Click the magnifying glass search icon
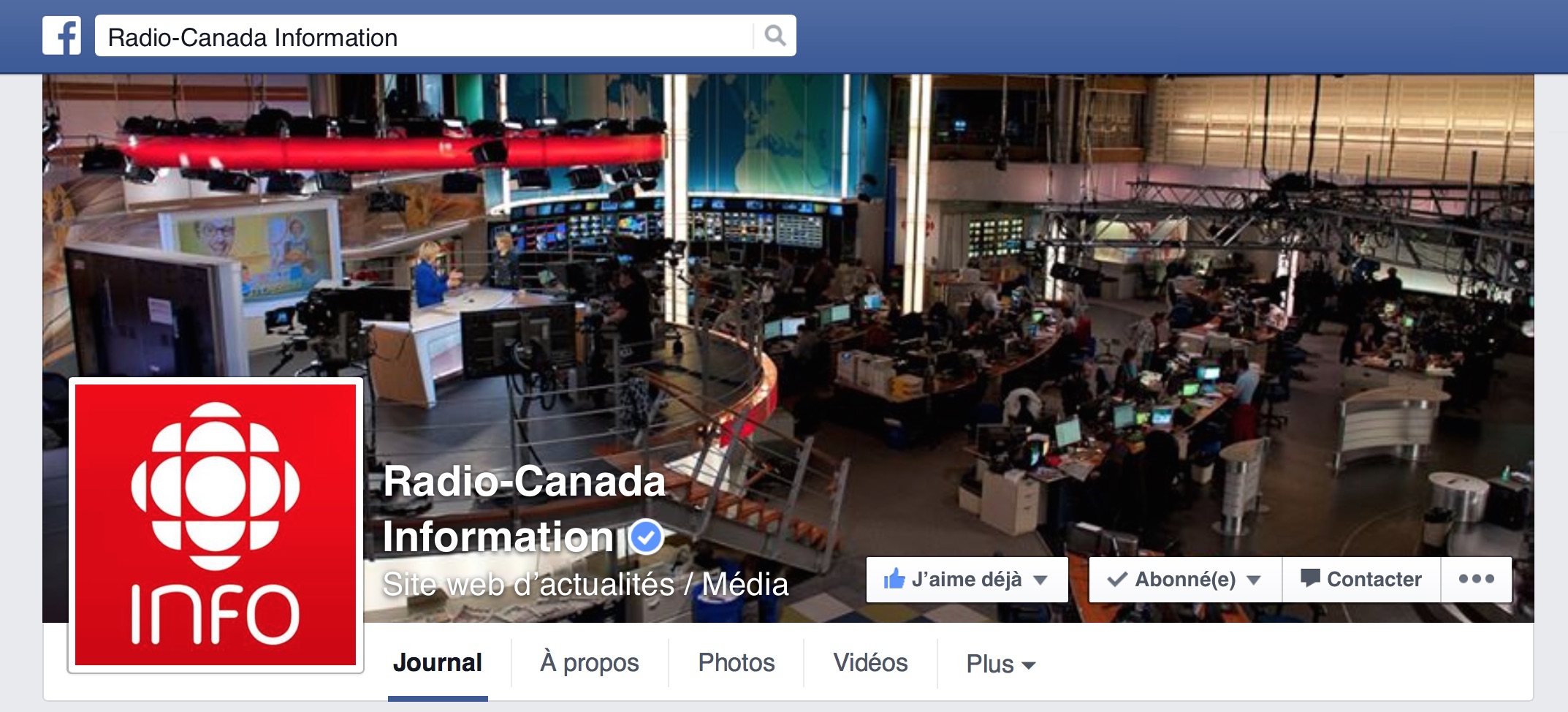The width and height of the screenshot is (1568, 712). (x=775, y=35)
